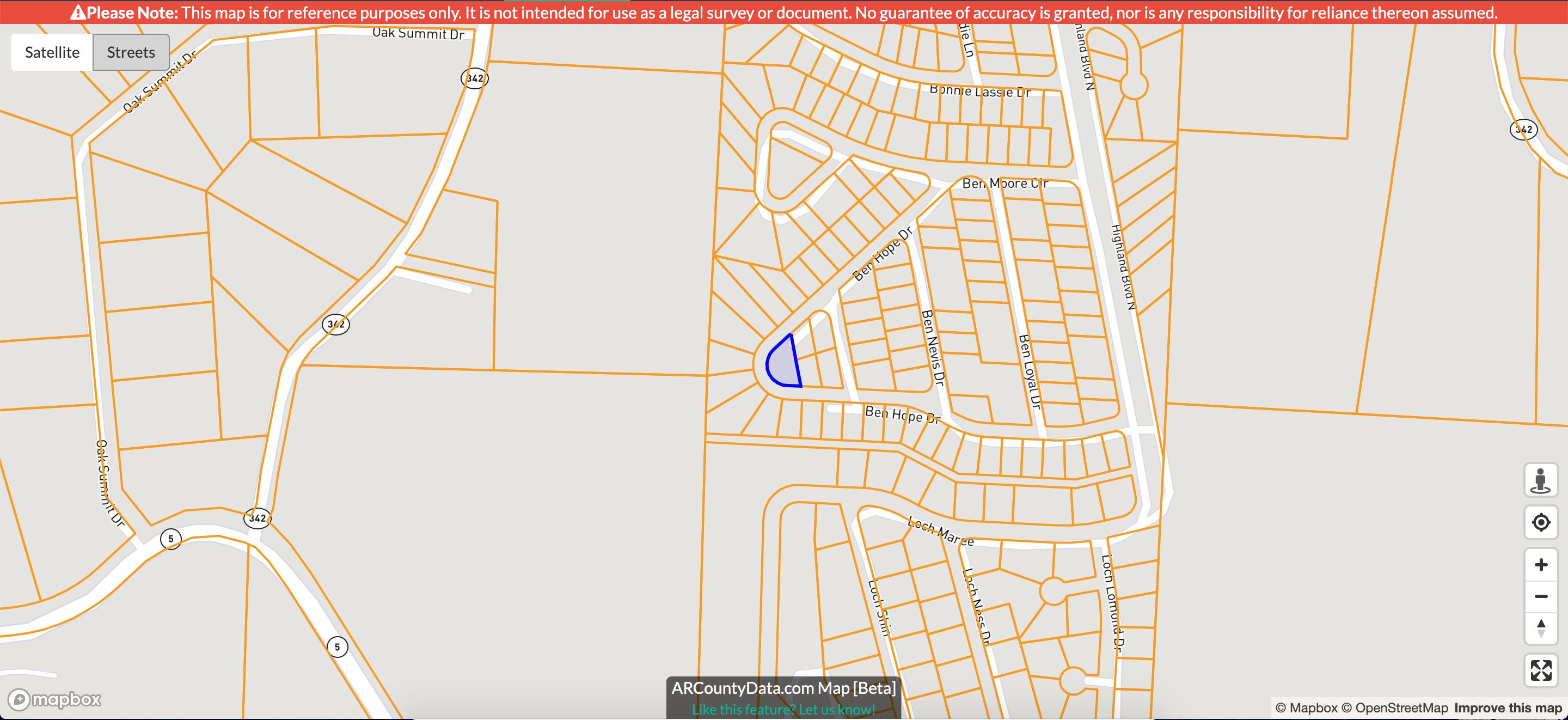1568x720 pixels.
Task: Click the ARCountyData.com Map [Beta] label
Action: 783,688
